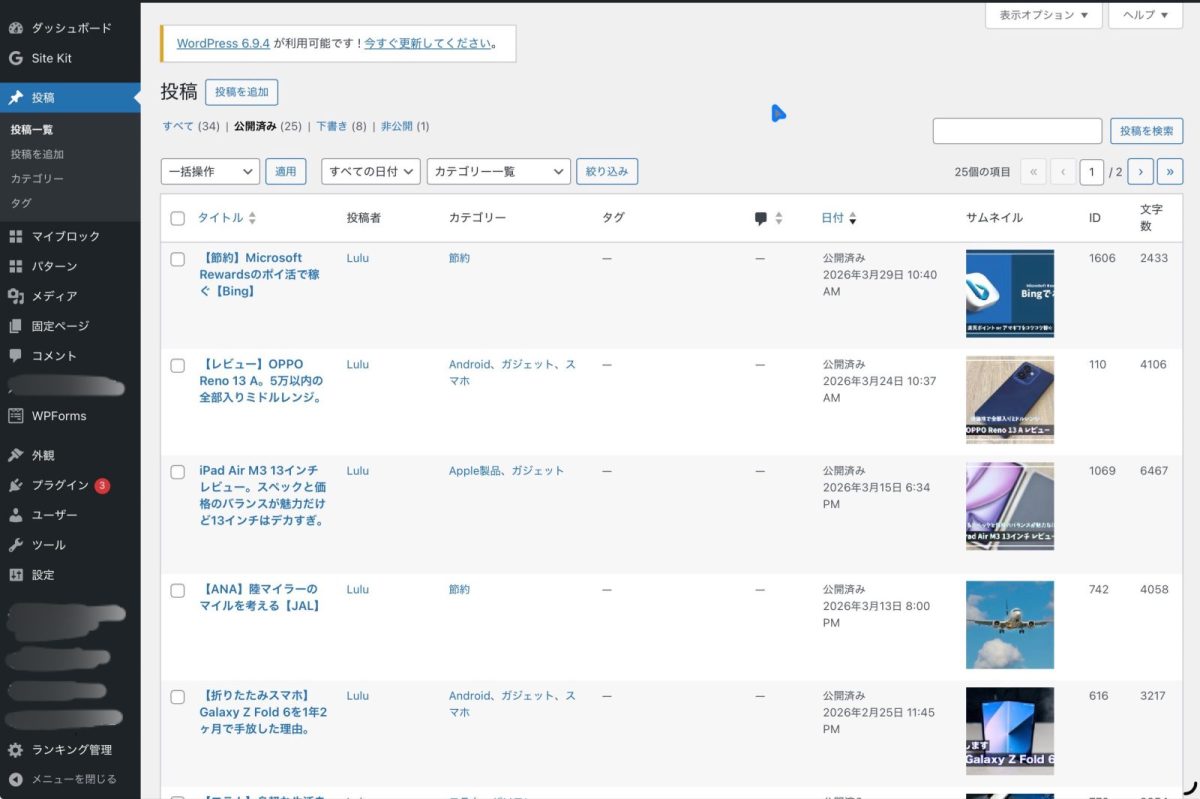The width and height of the screenshot is (1200, 799).
Task: Toggle the select-all checkbox in table header
Action: [178, 218]
